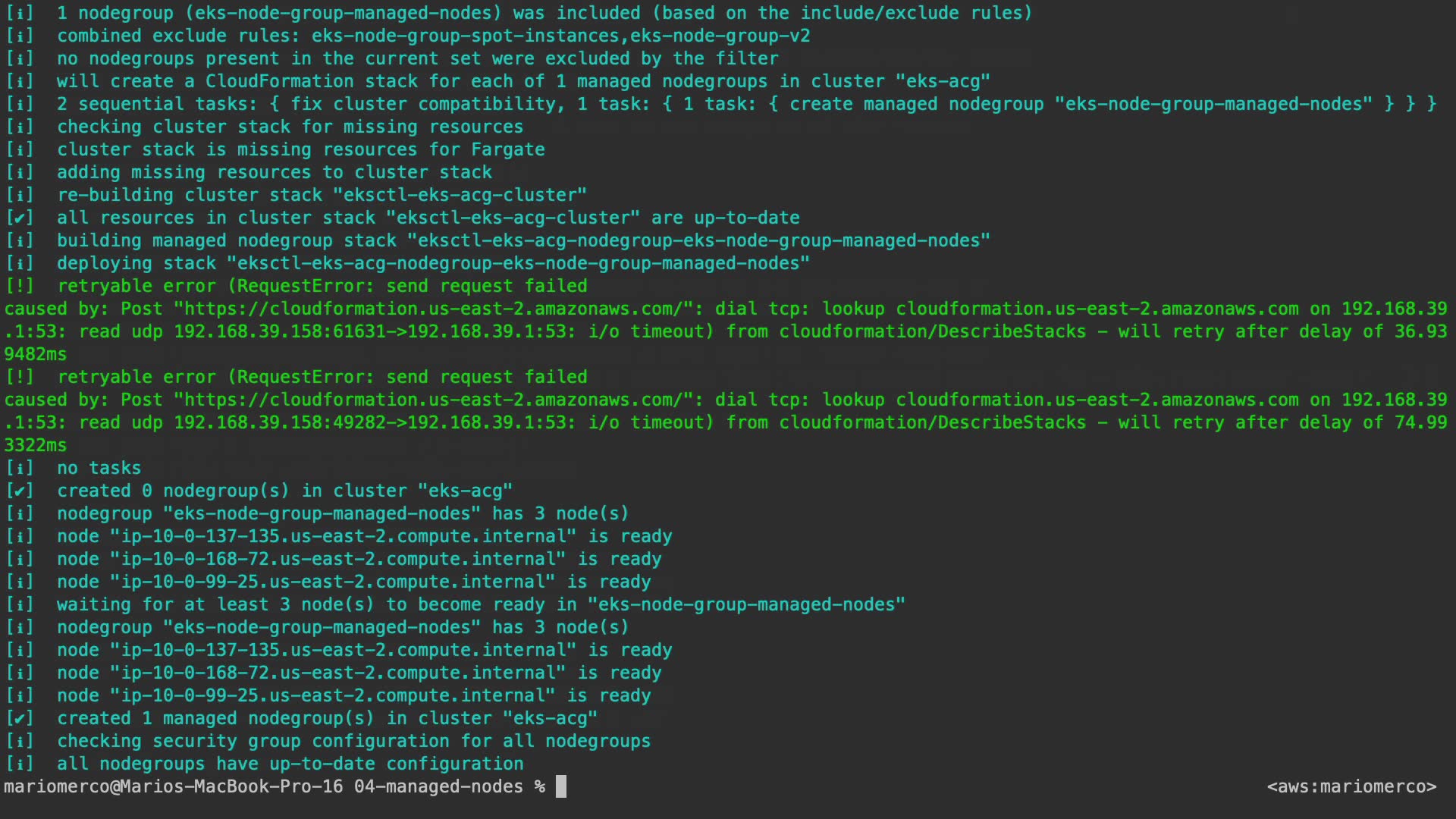Click info marker beside "cluster stack is missing resources"
The height and width of the screenshot is (819, 1456).
pos(20,150)
